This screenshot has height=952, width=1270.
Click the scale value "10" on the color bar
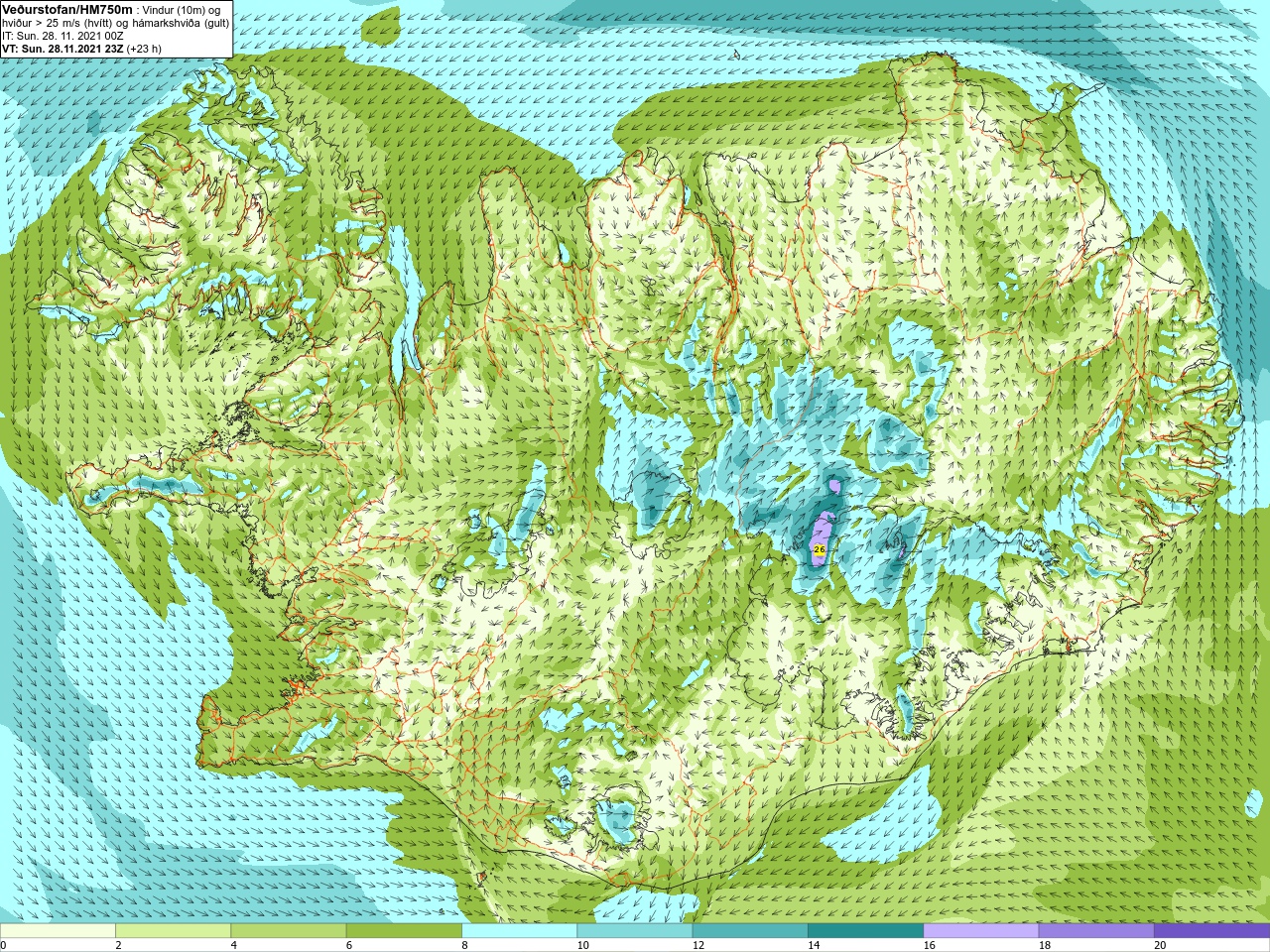point(582,945)
